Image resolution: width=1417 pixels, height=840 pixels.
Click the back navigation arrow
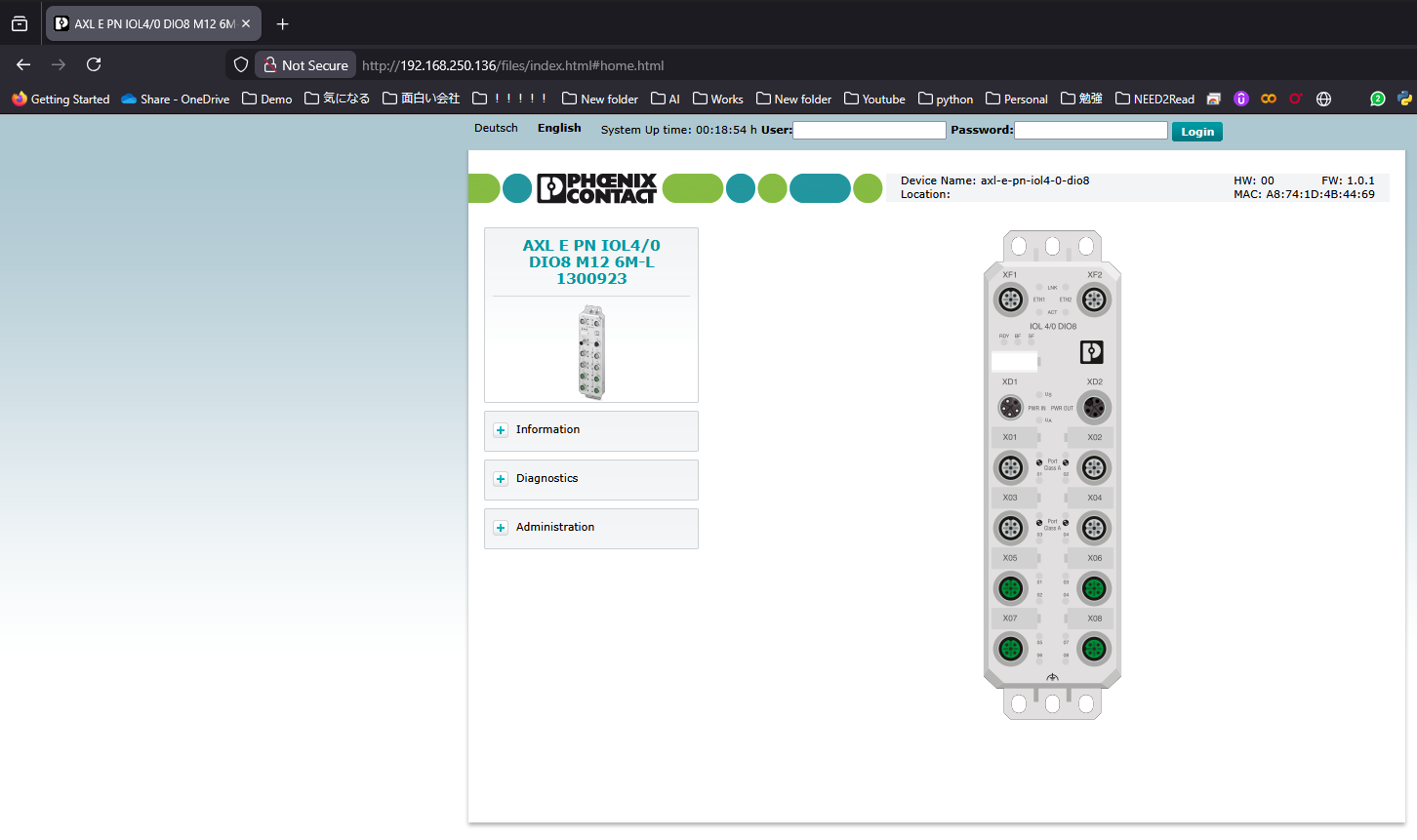click(x=23, y=64)
